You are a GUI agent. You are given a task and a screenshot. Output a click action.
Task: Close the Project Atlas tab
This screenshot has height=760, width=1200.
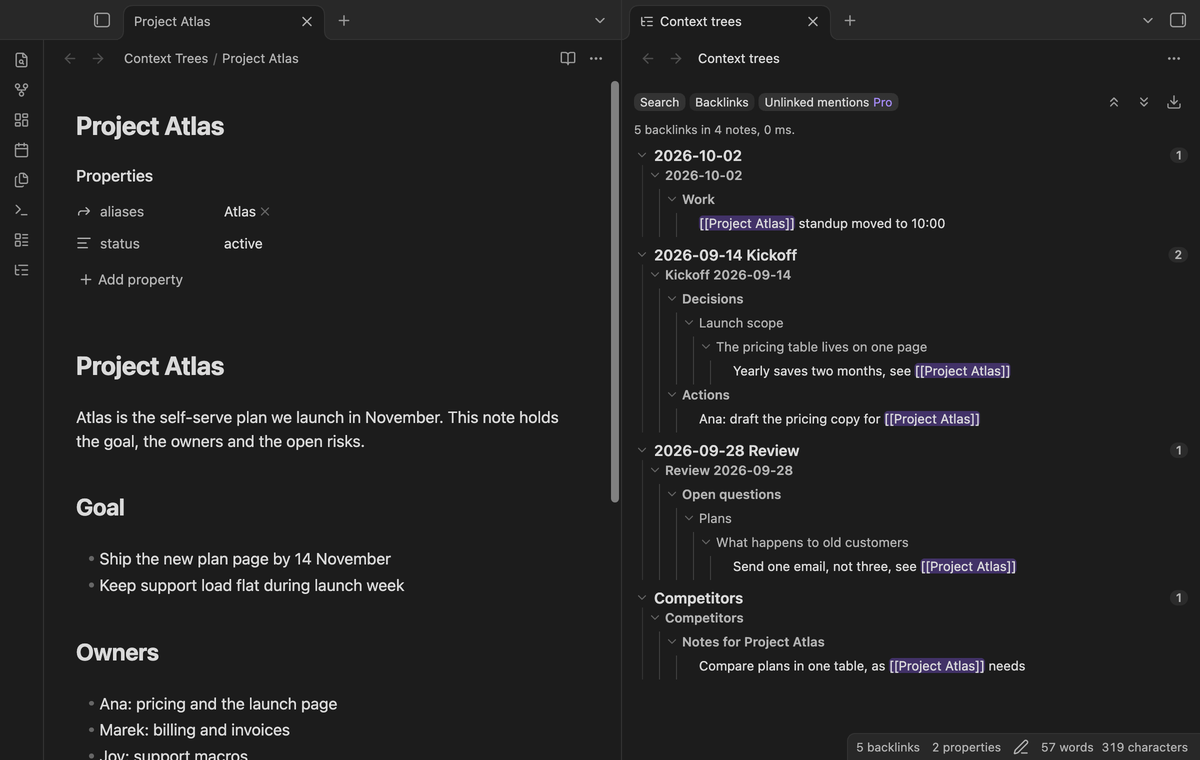(x=307, y=21)
